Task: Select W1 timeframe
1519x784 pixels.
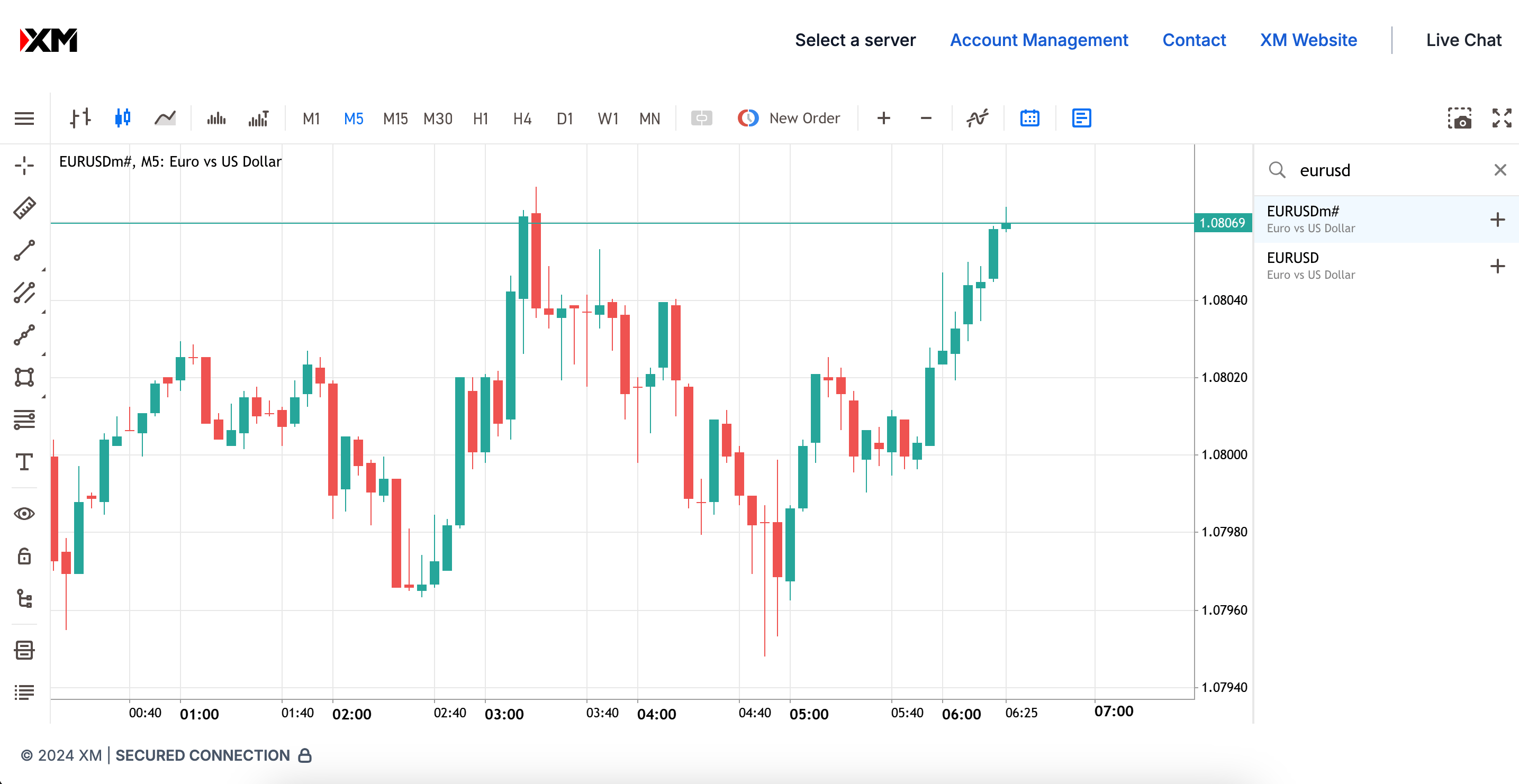Action: click(608, 118)
